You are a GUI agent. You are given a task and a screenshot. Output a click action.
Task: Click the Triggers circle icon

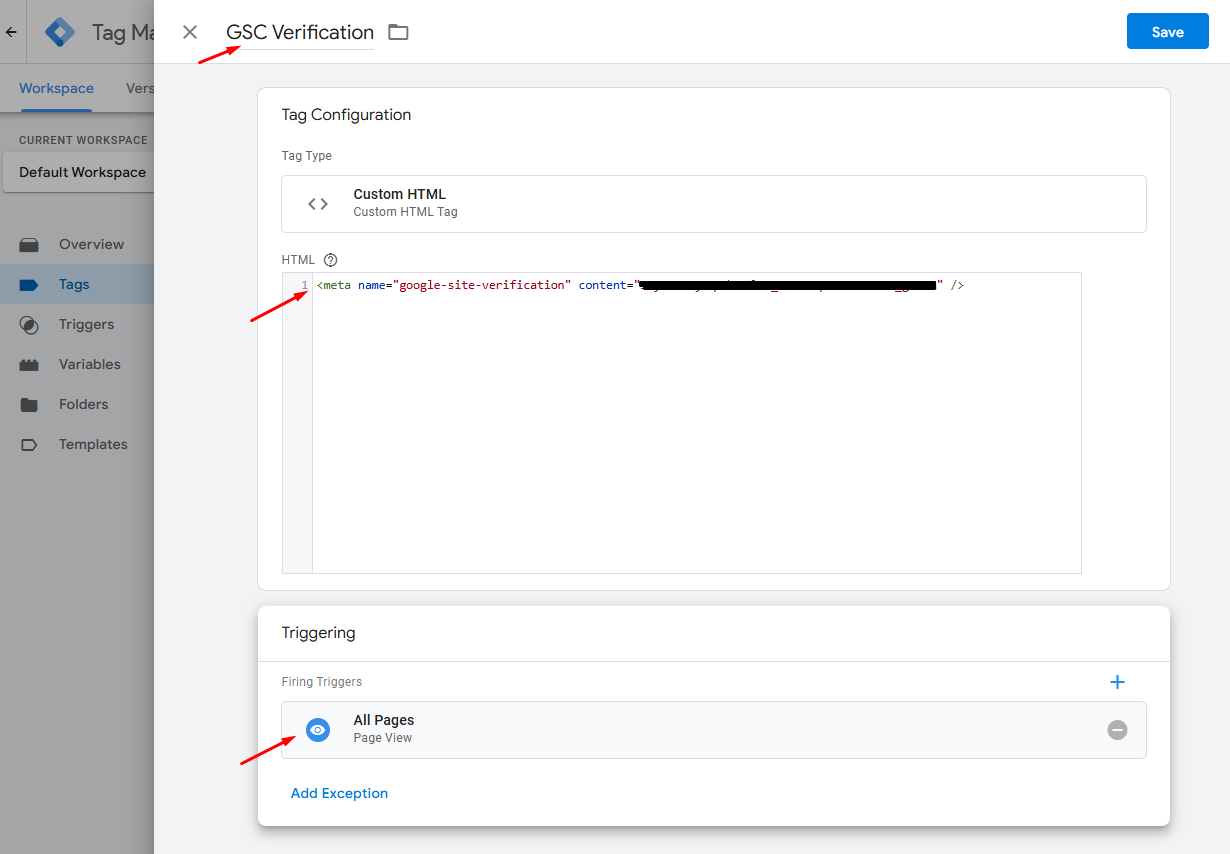[x=29, y=325]
